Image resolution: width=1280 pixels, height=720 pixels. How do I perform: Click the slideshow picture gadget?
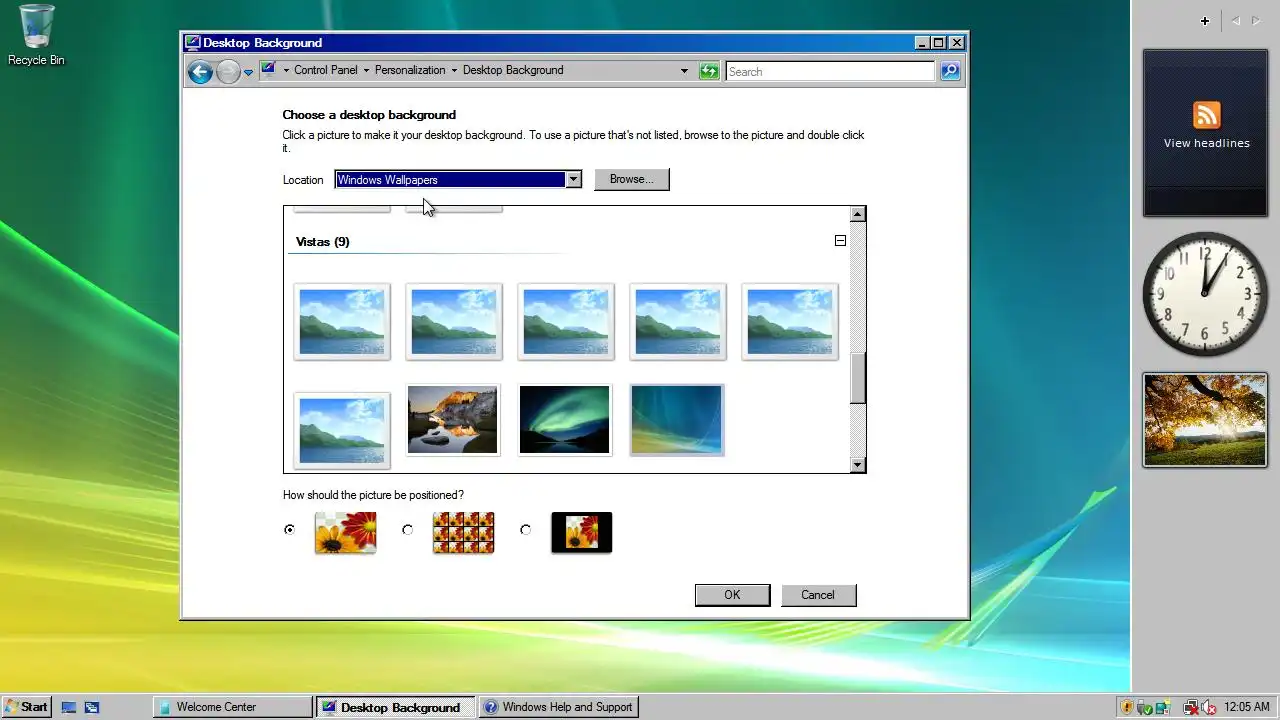pyautogui.click(x=1205, y=420)
